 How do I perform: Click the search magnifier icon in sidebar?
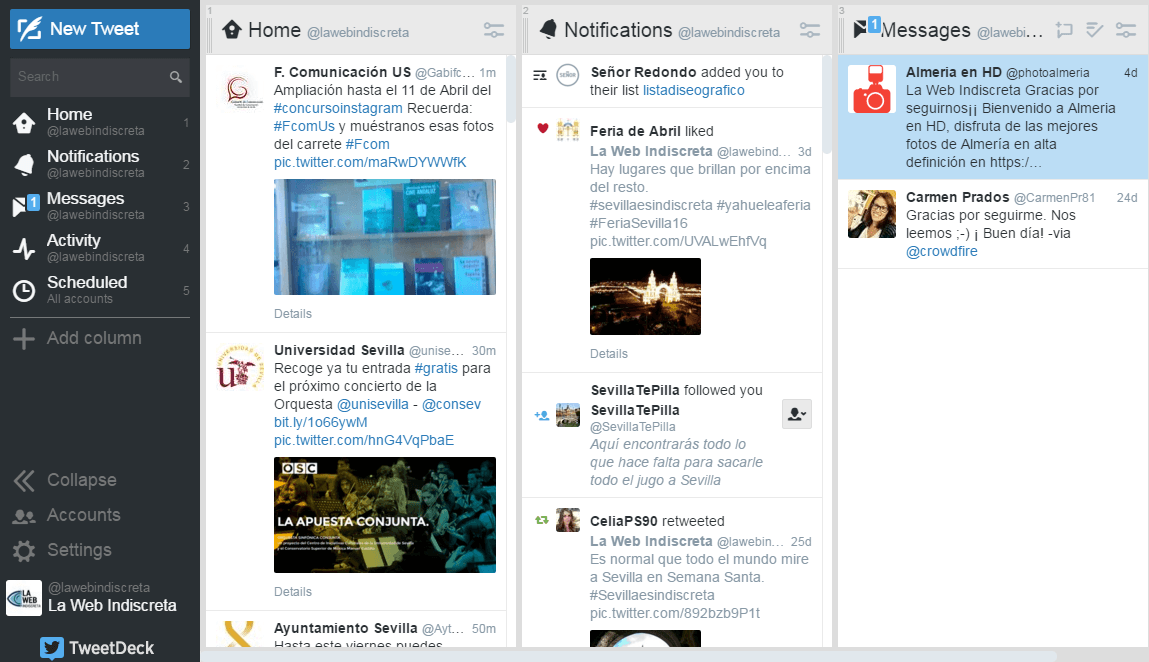point(176,77)
